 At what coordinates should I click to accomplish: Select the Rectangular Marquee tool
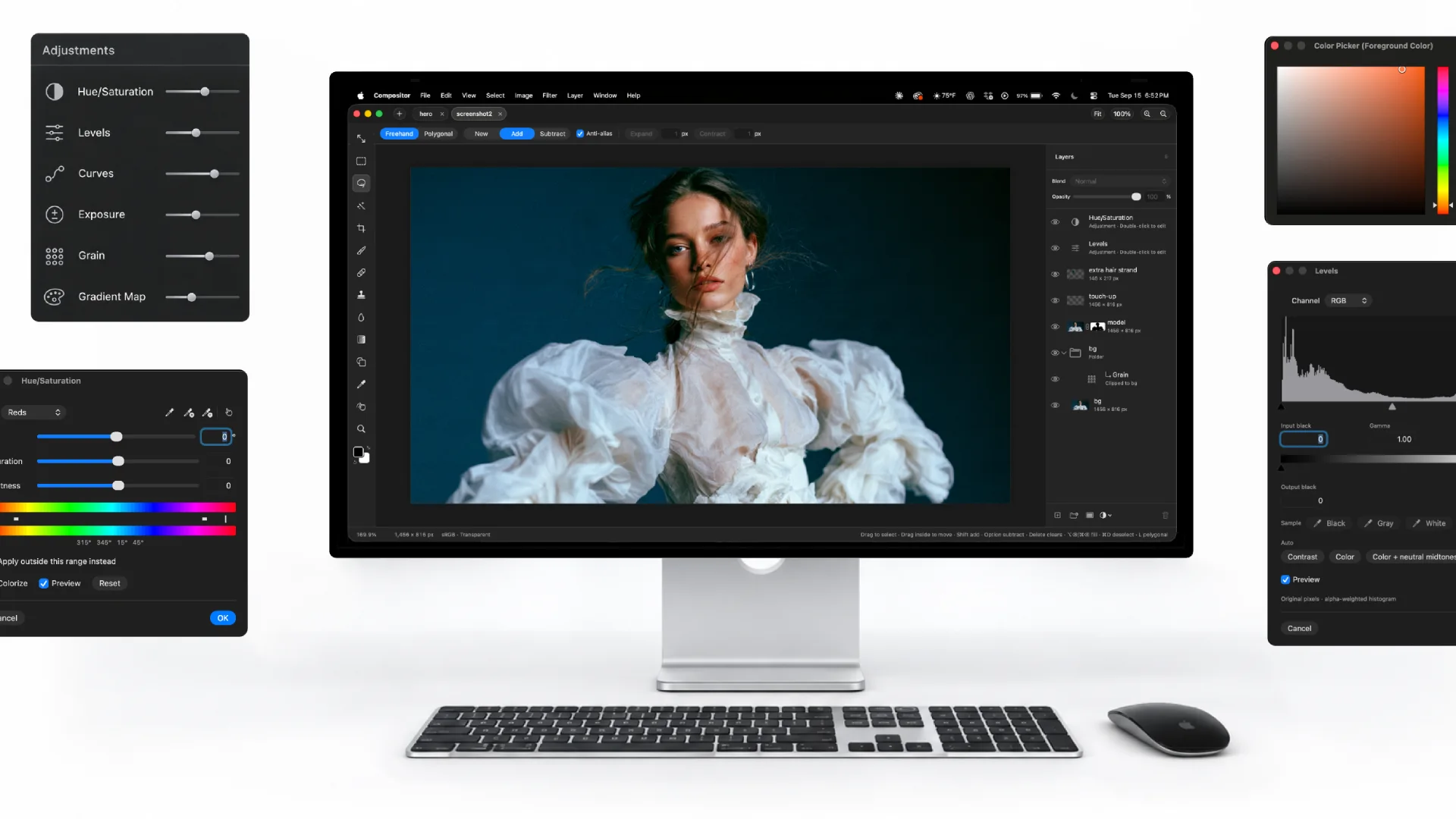361,161
